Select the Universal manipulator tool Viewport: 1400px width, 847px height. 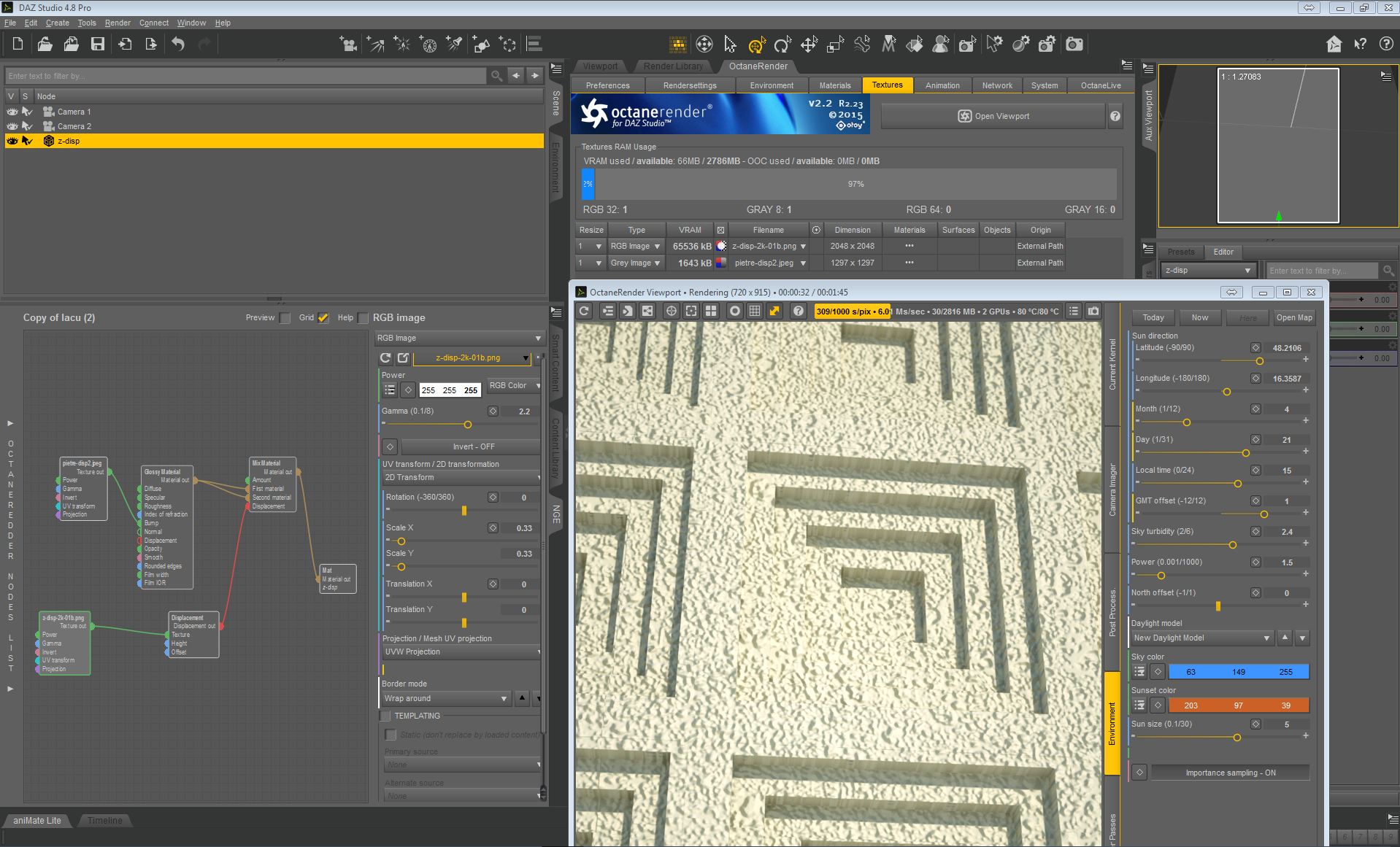(757, 45)
